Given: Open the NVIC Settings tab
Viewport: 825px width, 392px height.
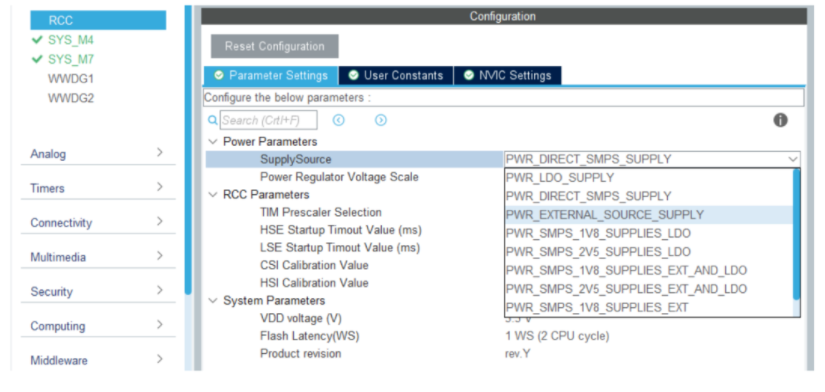Looking at the screenshot, I should coord(508,75).
